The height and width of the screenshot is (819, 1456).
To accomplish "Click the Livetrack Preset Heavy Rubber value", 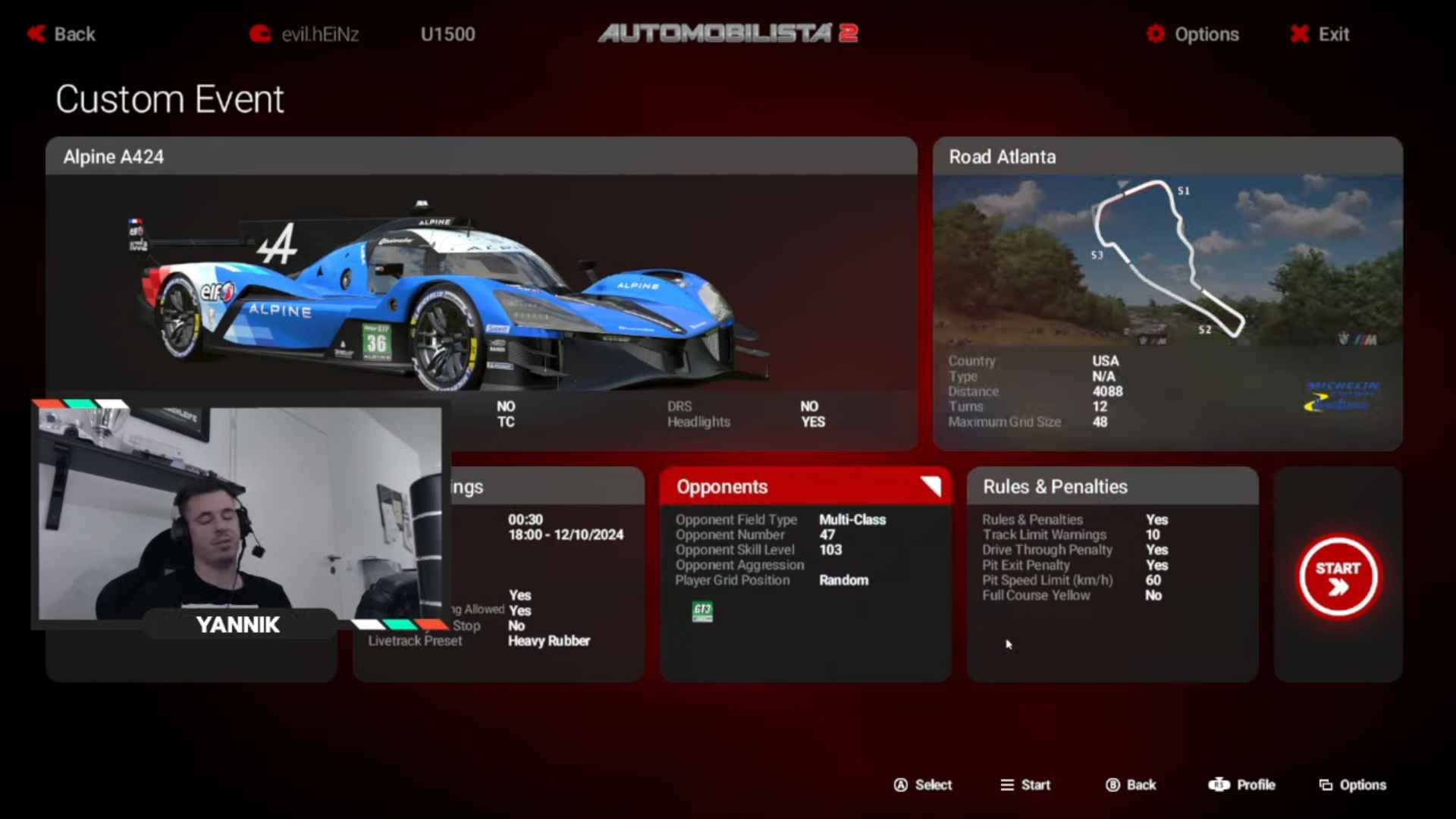I will pyautogui.click(x=548, y=641).
